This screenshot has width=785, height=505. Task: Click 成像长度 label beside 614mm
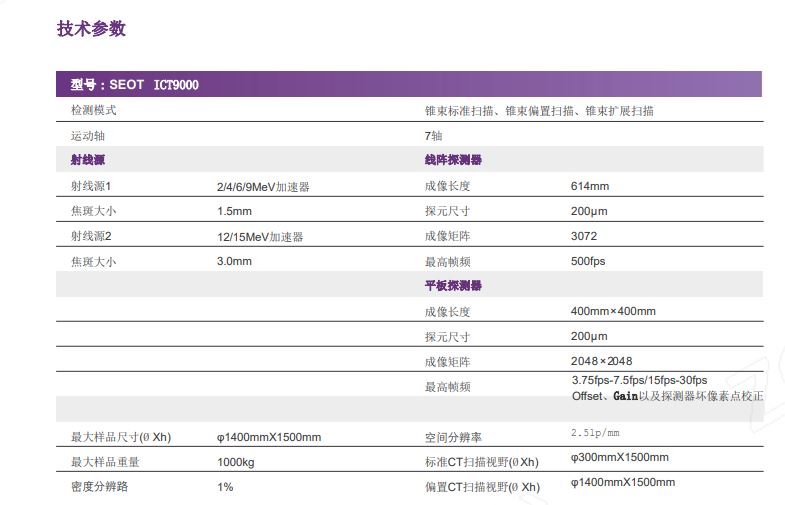coord(448,186)
